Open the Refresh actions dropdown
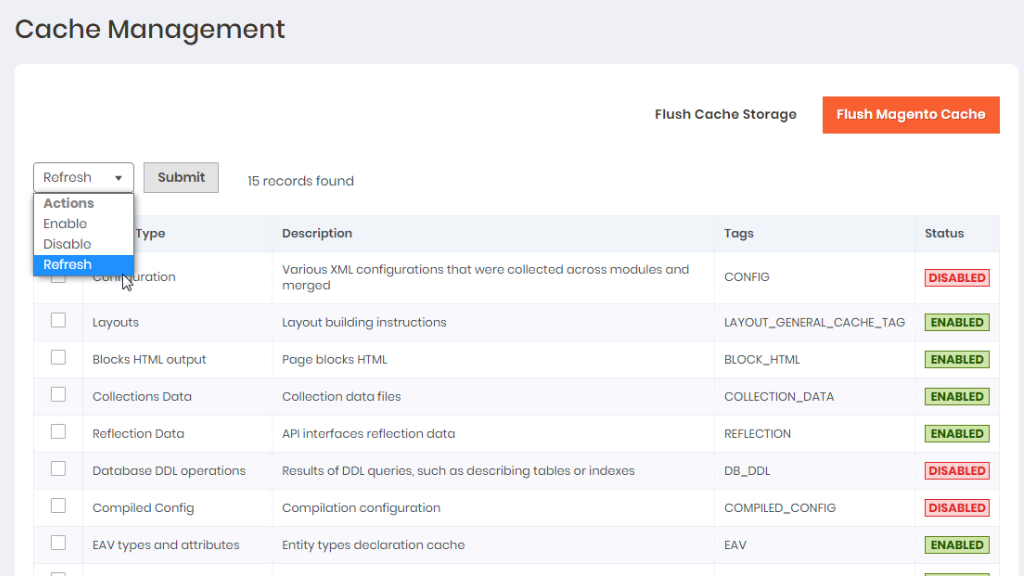The height and width of the screenshot is (576, 1024). point(84,177)
